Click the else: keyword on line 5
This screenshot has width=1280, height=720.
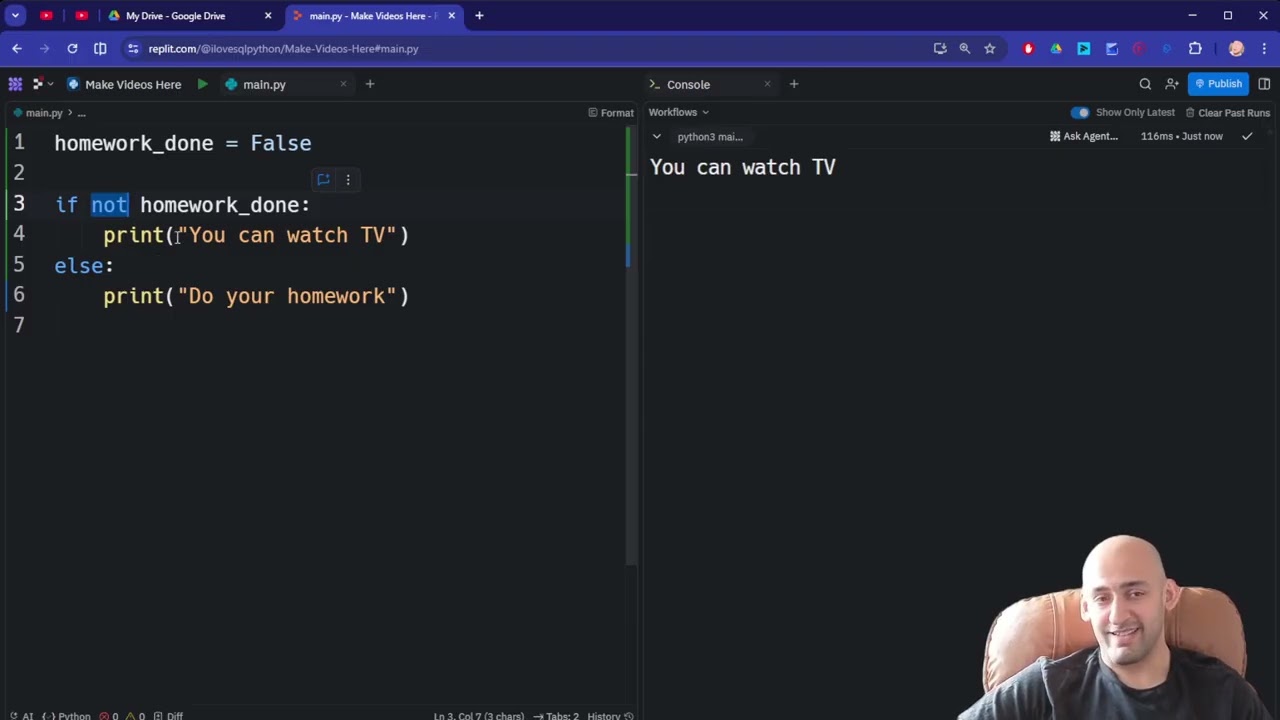(x=84, y=266)
